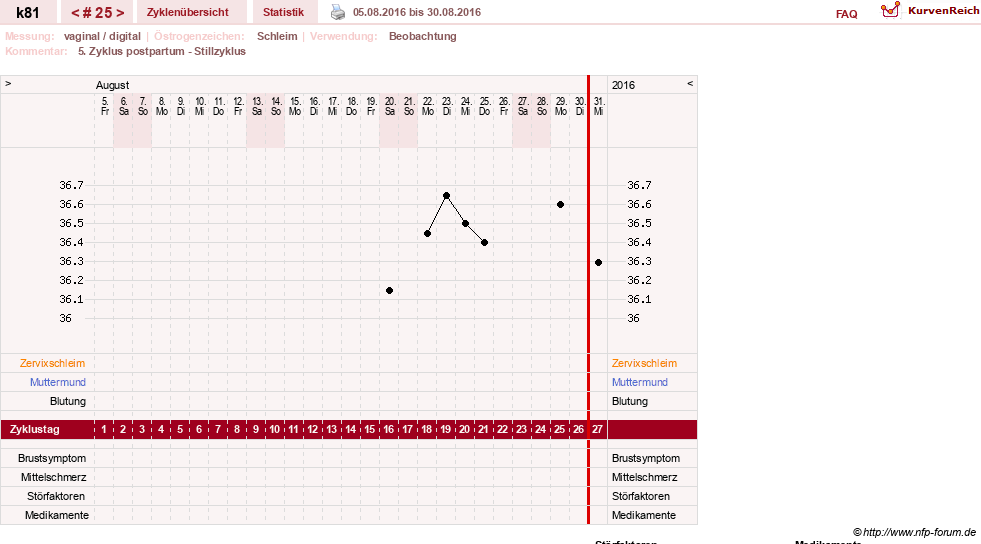Click the left 'Brustsymptom' row label
The image size is (981, 544).
52,458
